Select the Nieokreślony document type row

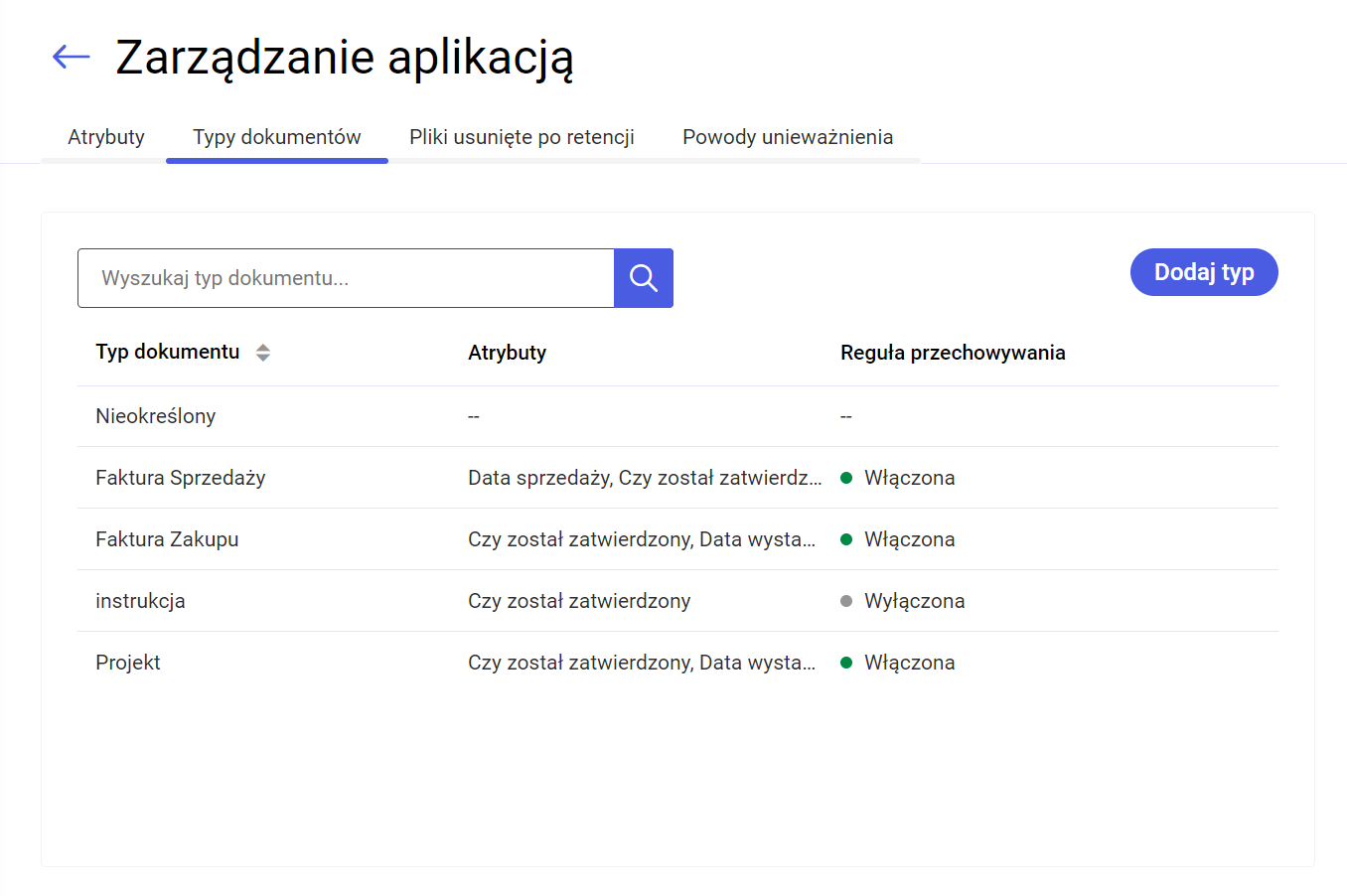tap(677, 416)
